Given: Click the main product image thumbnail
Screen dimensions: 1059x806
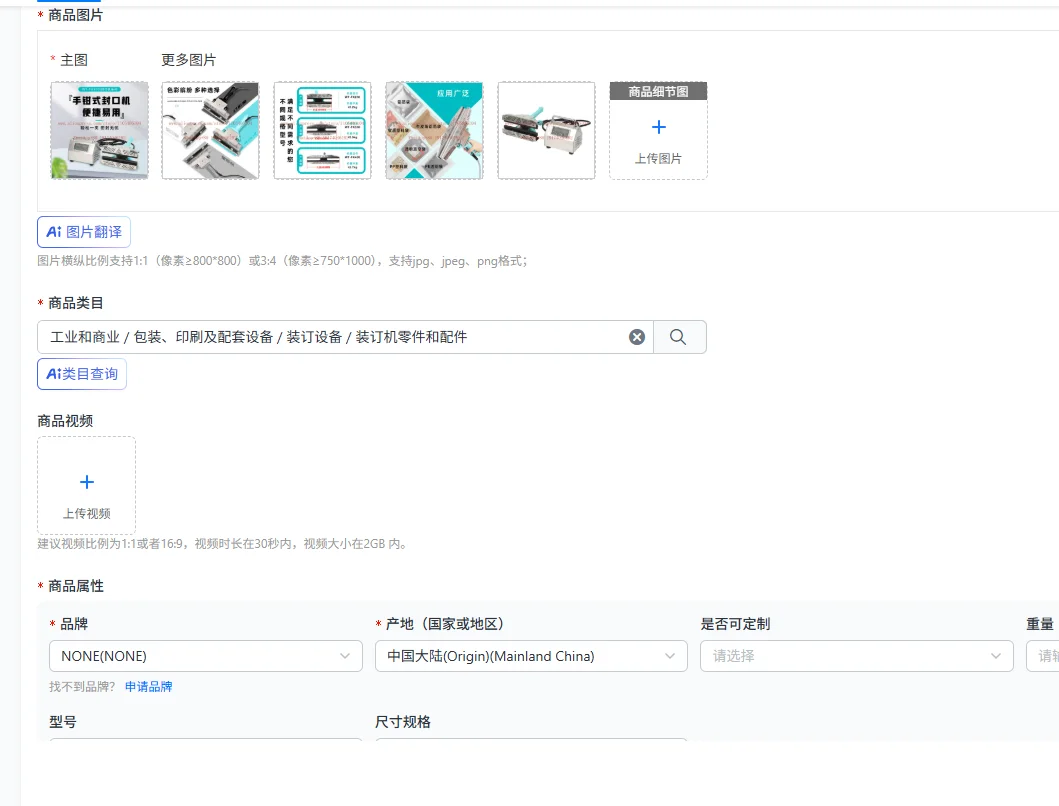Looking at the screenshot, I should coord(99,130).
